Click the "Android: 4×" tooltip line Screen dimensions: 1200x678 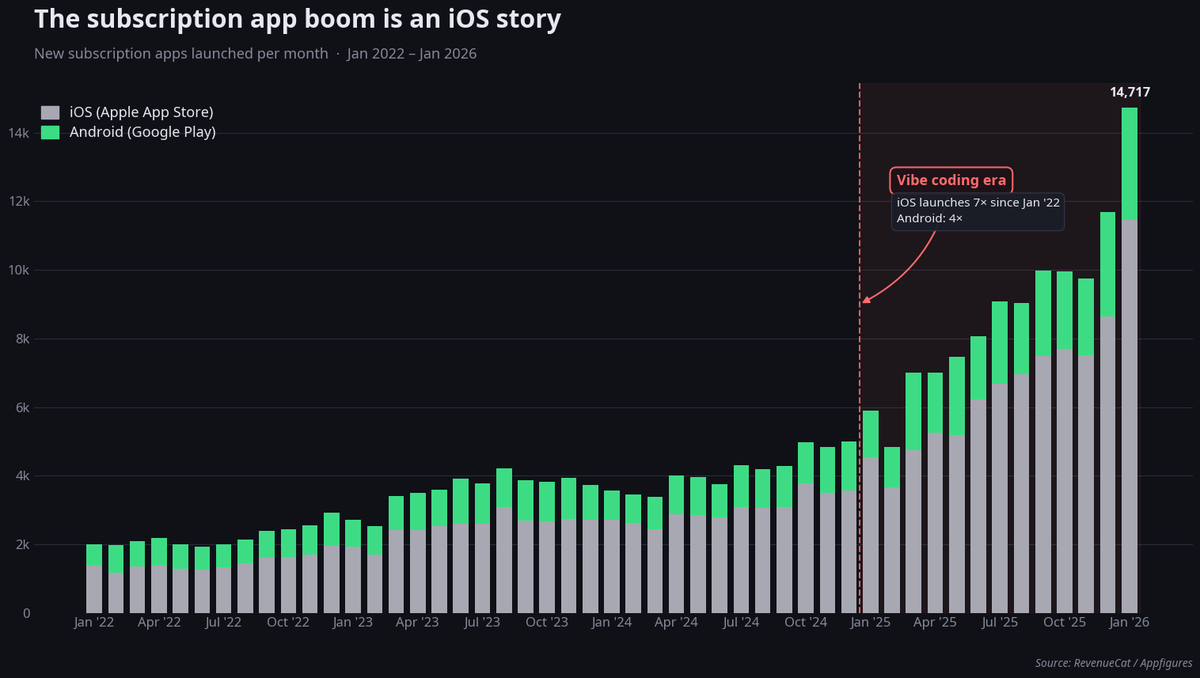(x=929, y=217)
